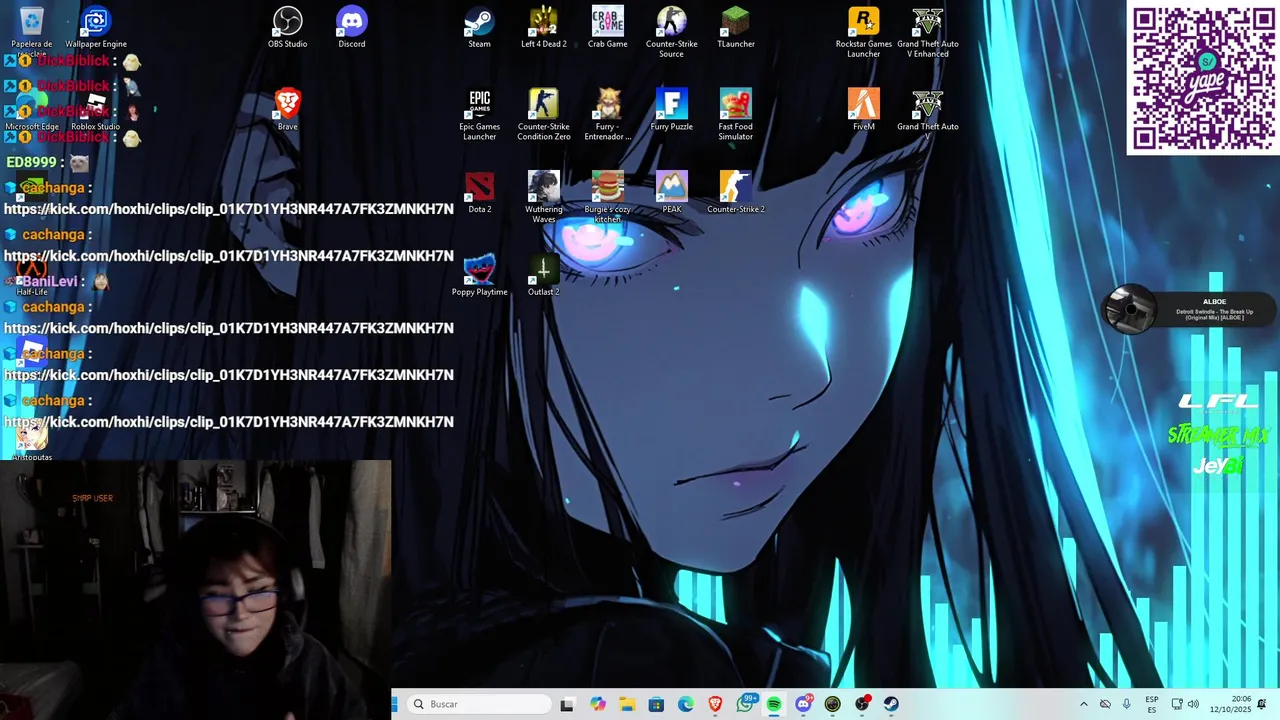Select the Furry Puzzle desktop icon
The image size is (1280, 720).
click(x=672, y=110)
